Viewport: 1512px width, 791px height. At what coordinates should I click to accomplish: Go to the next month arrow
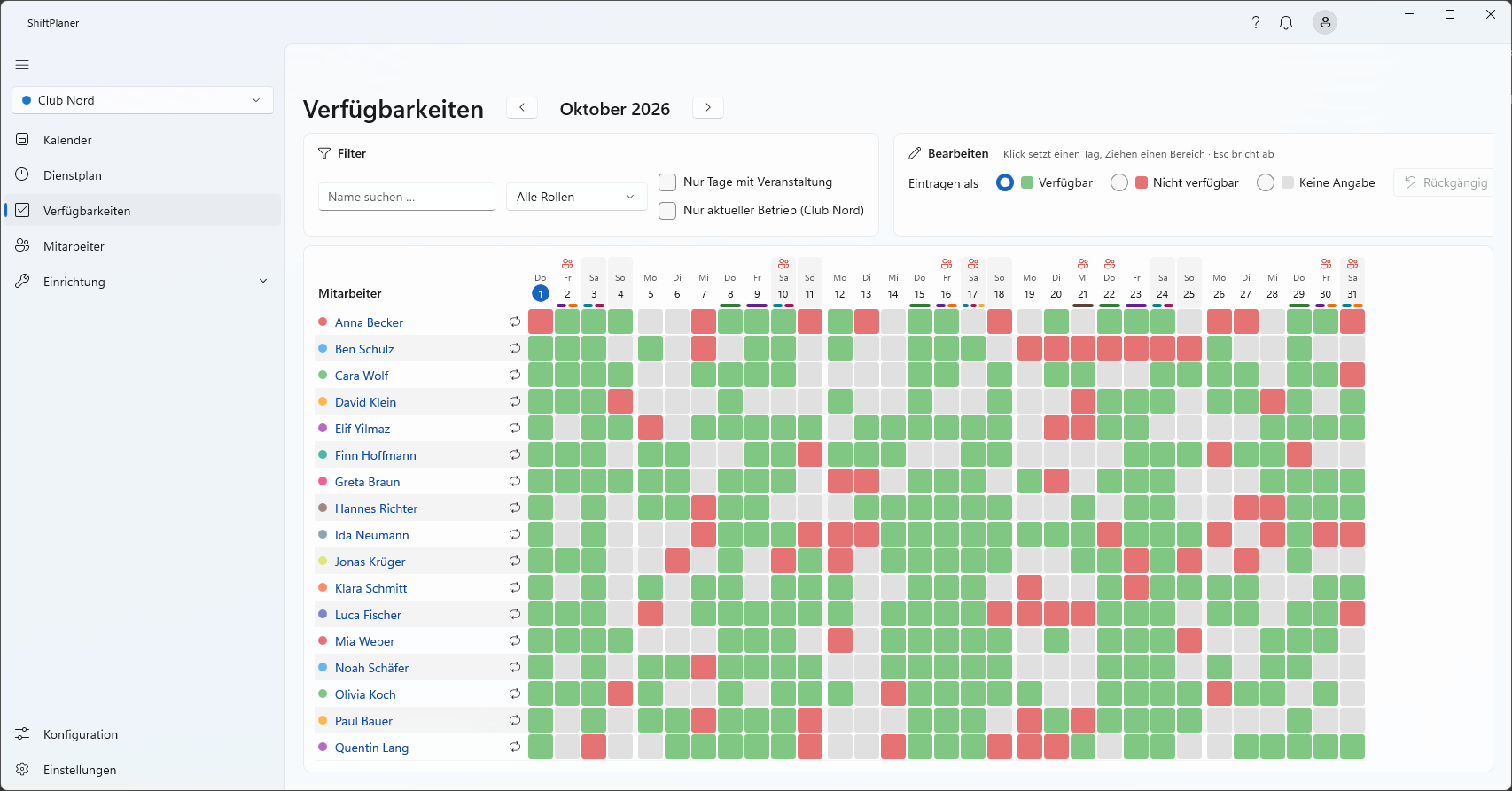pos(708,108)
